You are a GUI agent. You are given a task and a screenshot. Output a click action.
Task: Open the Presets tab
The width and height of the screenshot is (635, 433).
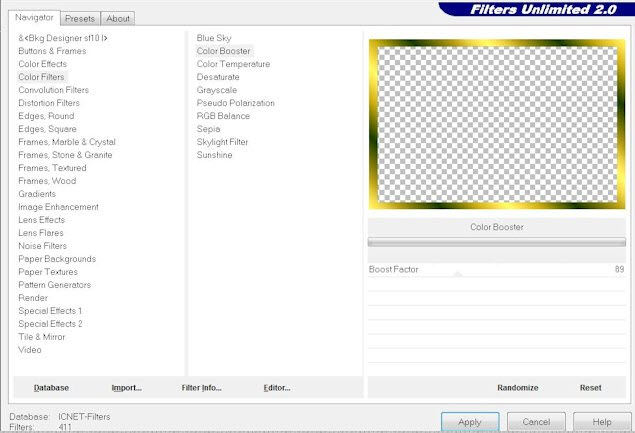(x=80, y=19)
